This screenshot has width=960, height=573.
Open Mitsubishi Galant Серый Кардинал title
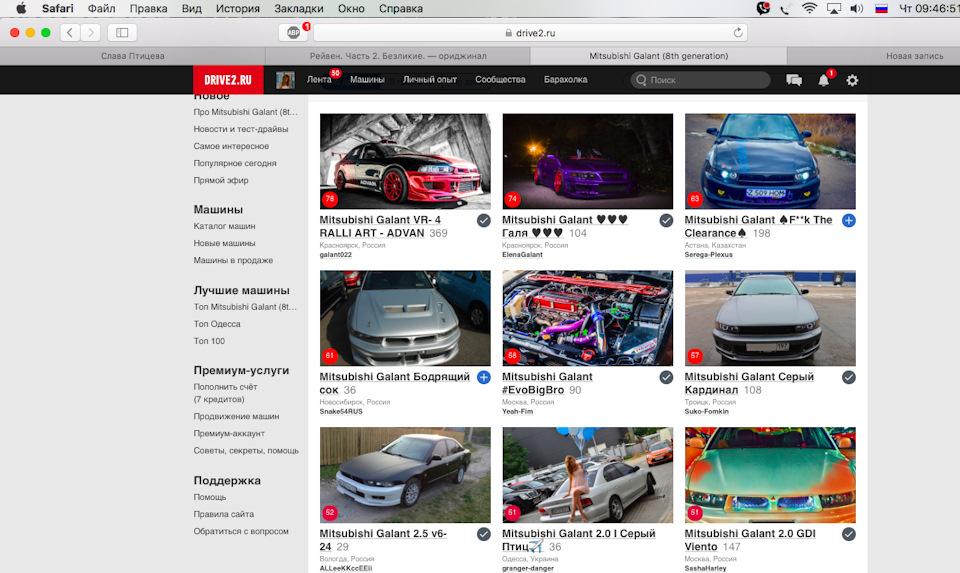749,383
